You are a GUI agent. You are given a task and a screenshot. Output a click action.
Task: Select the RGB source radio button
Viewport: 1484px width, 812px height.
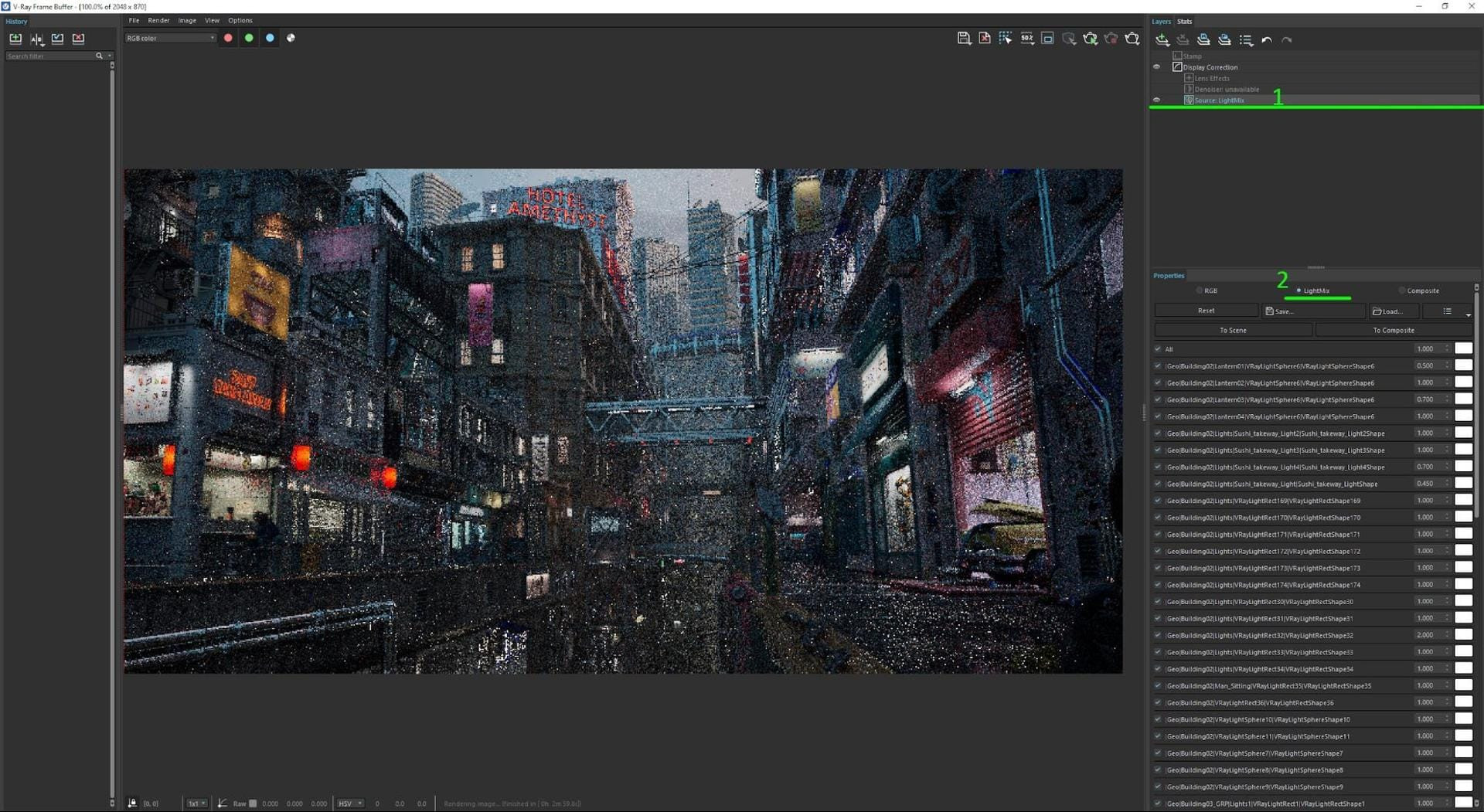(1200, 291)
